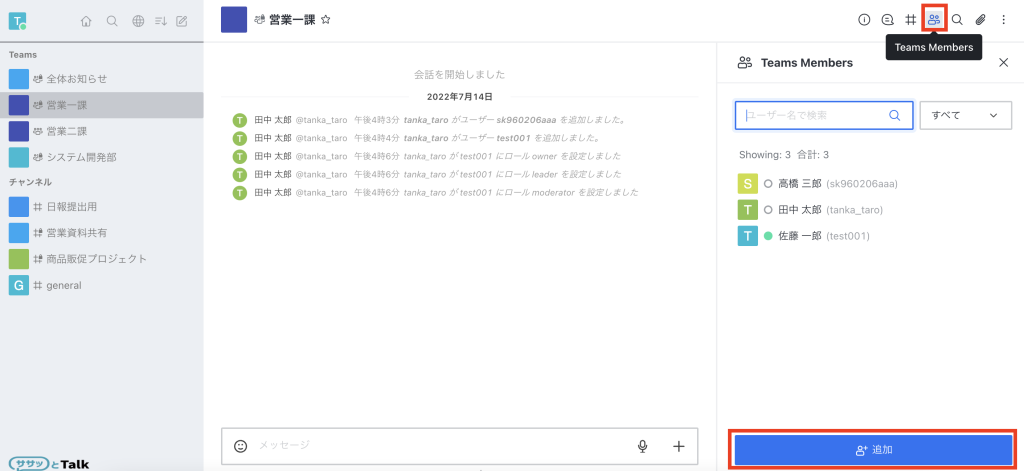Open the 営業資料共有 channel
Viewport: 1024px width, 471px height.
pyautogui.click(x=102, y=233)
